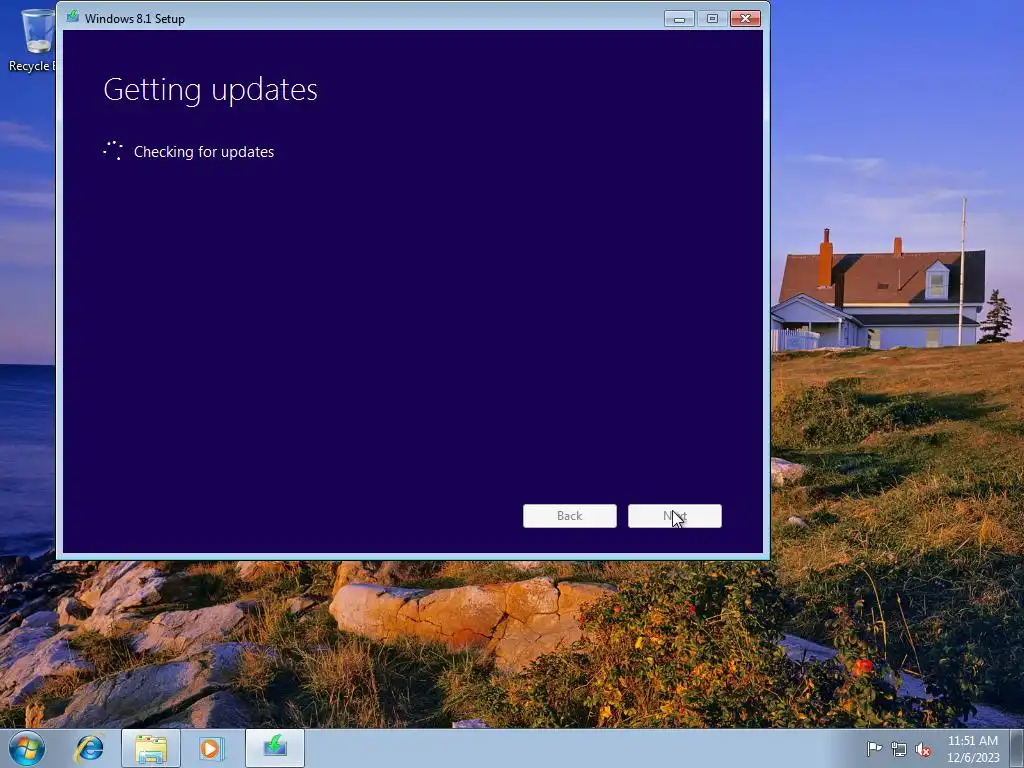Click the "Getting updates" heading
1024x768 pixels.
(x=210, y=89)
